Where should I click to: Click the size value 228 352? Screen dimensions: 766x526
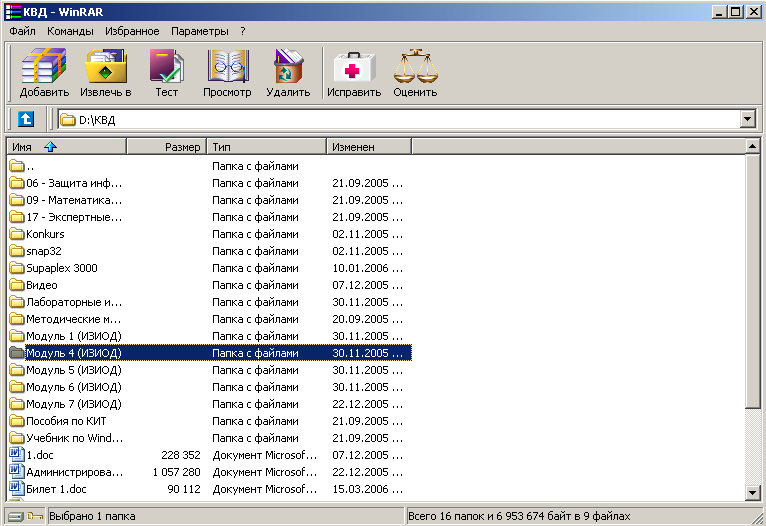(x=181, y=455)
